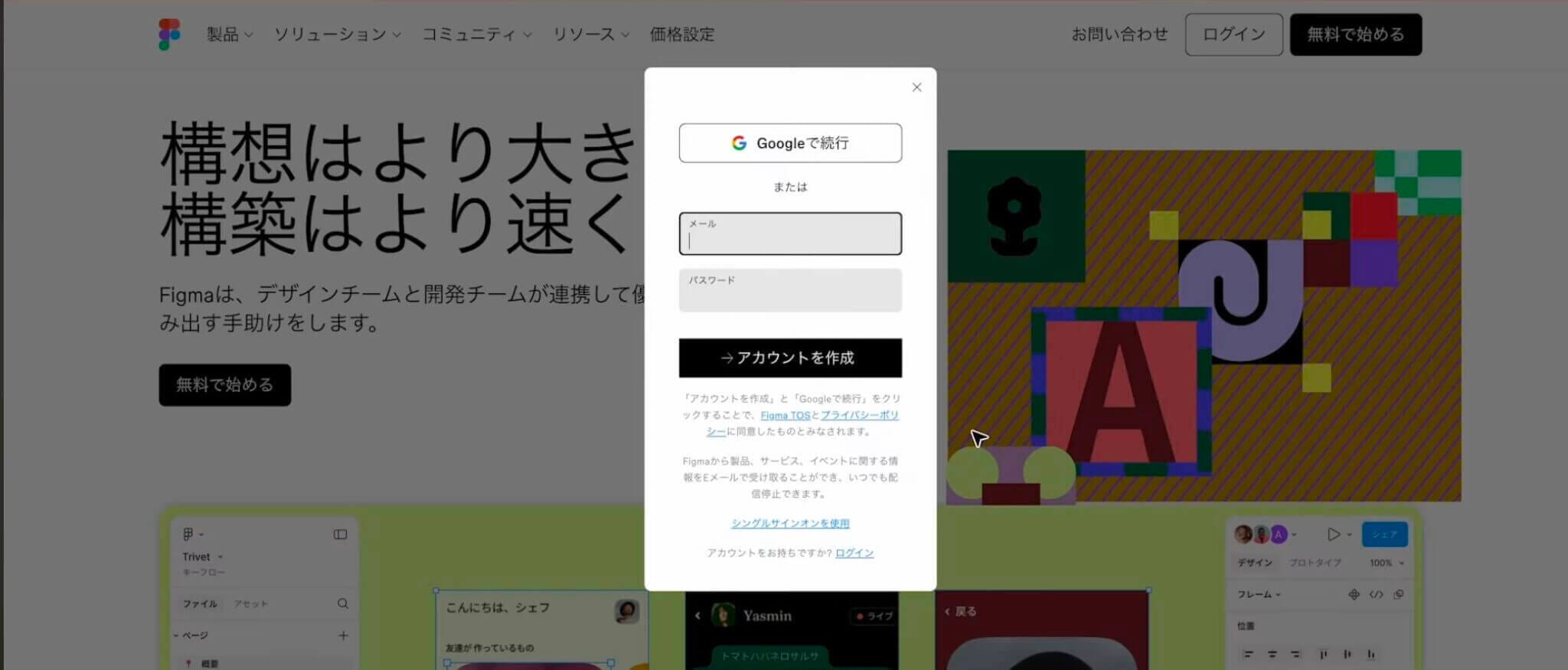Click the align horizontal centers icon
The image size is (1568, 670).
pos(1272,654)
